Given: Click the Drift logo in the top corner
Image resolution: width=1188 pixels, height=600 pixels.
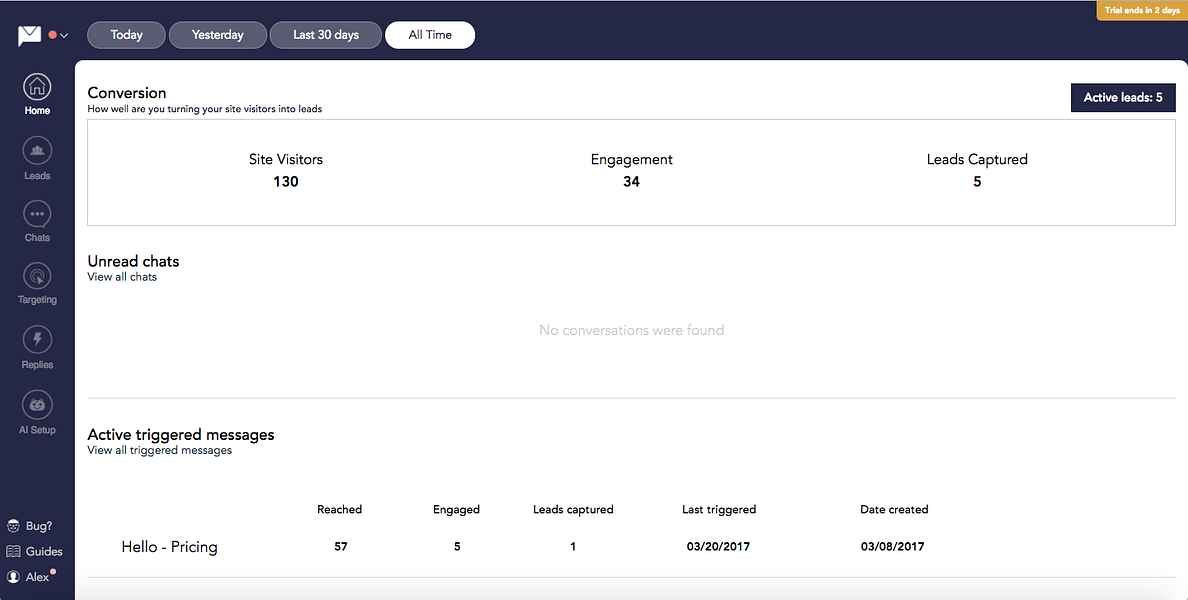Looking at the screenshot, I should pos(27,34).
